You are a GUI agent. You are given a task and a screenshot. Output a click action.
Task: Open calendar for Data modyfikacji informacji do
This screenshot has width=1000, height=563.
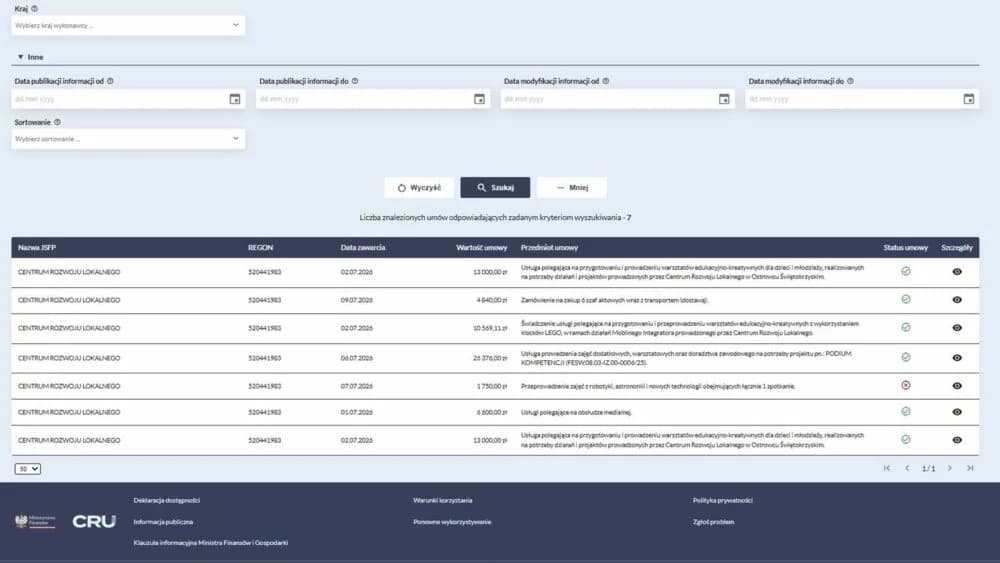[969, 99]
